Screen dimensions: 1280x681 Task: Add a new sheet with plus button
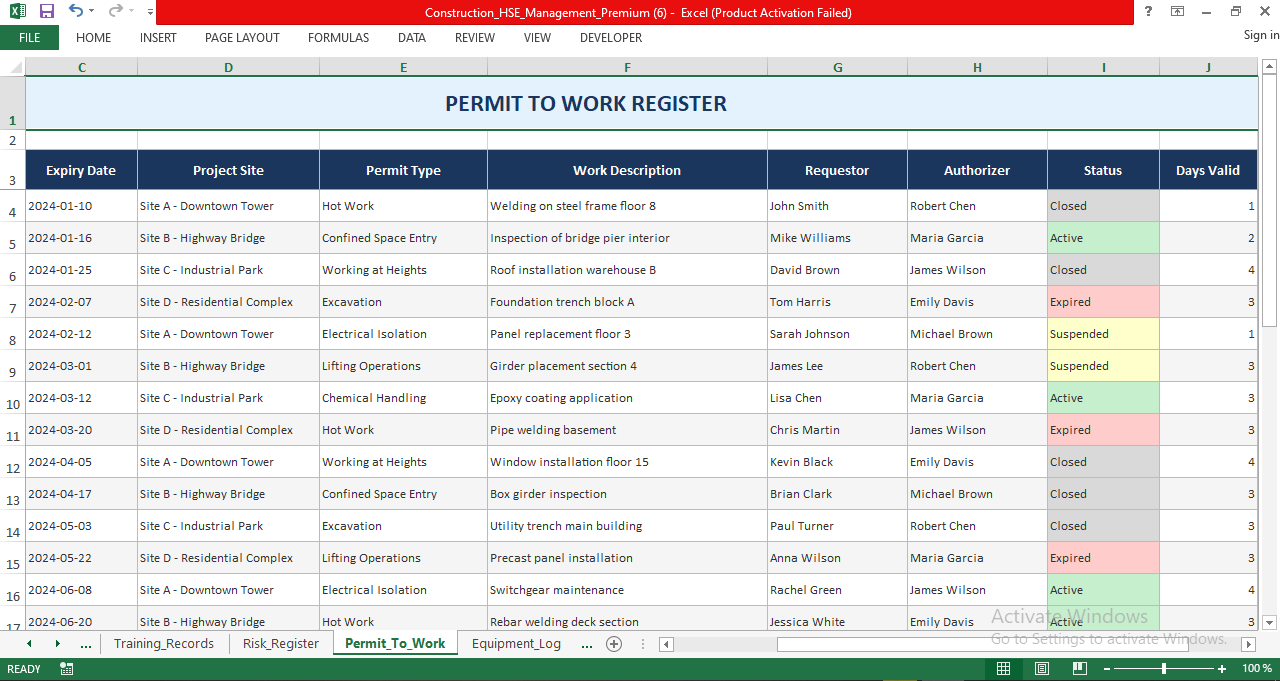coord(614,644)
